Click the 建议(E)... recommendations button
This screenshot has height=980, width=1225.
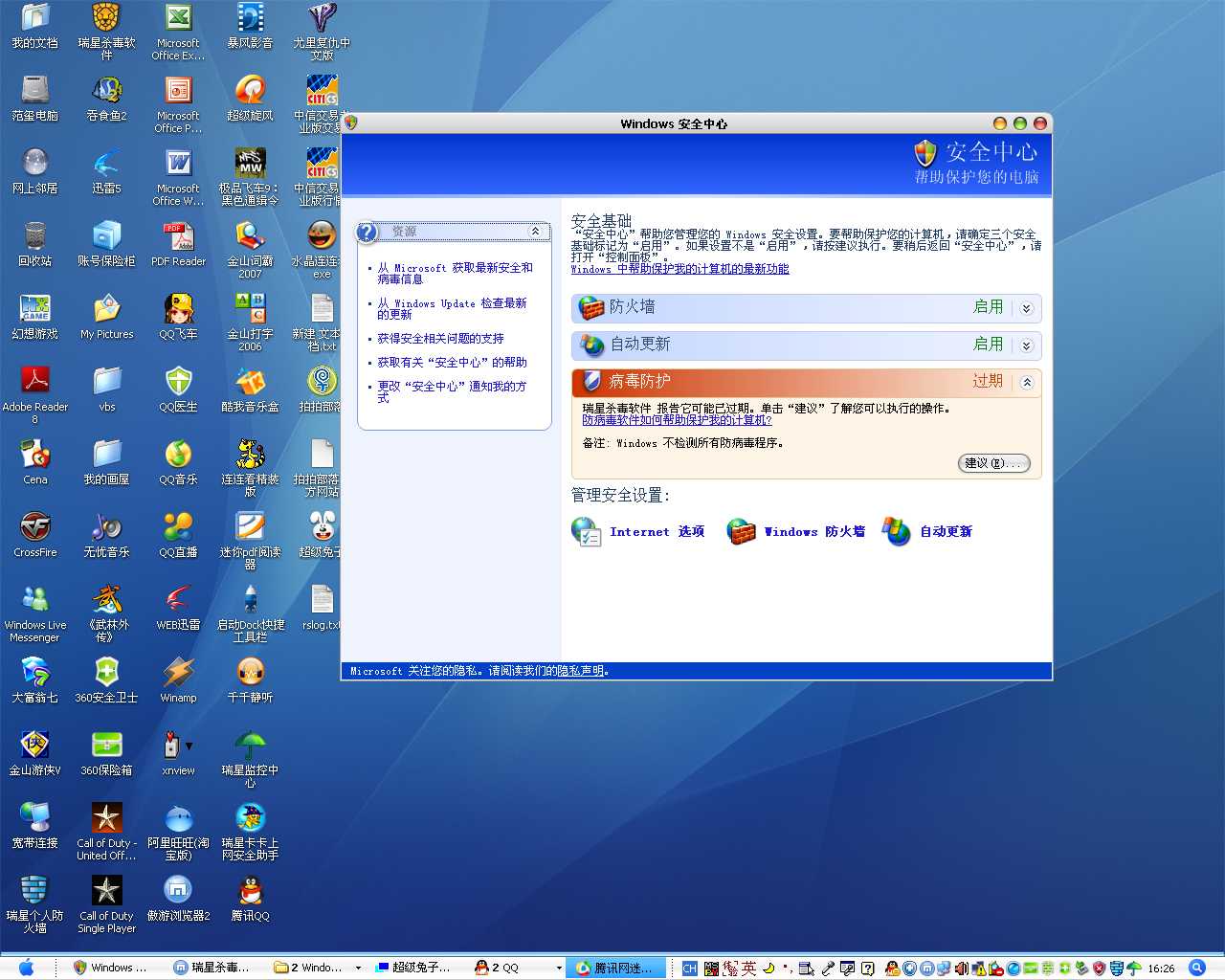tap(993, 463)
